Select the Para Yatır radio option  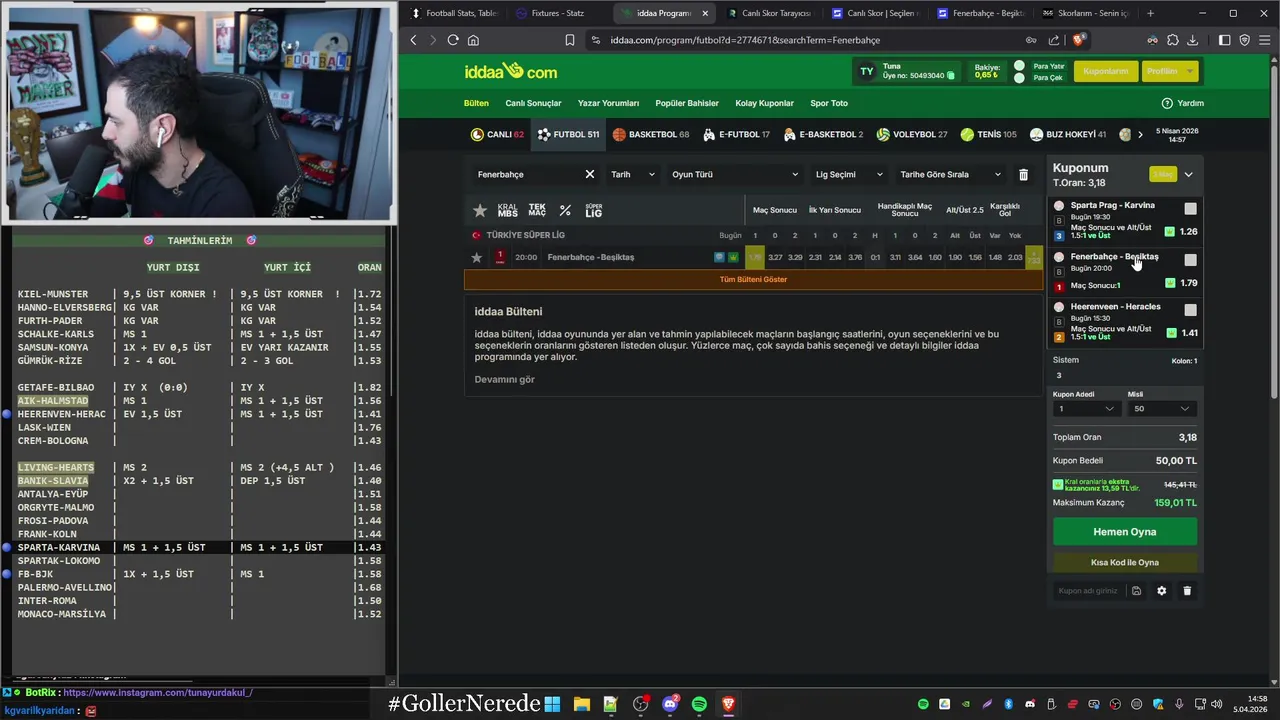(1020, 66)
